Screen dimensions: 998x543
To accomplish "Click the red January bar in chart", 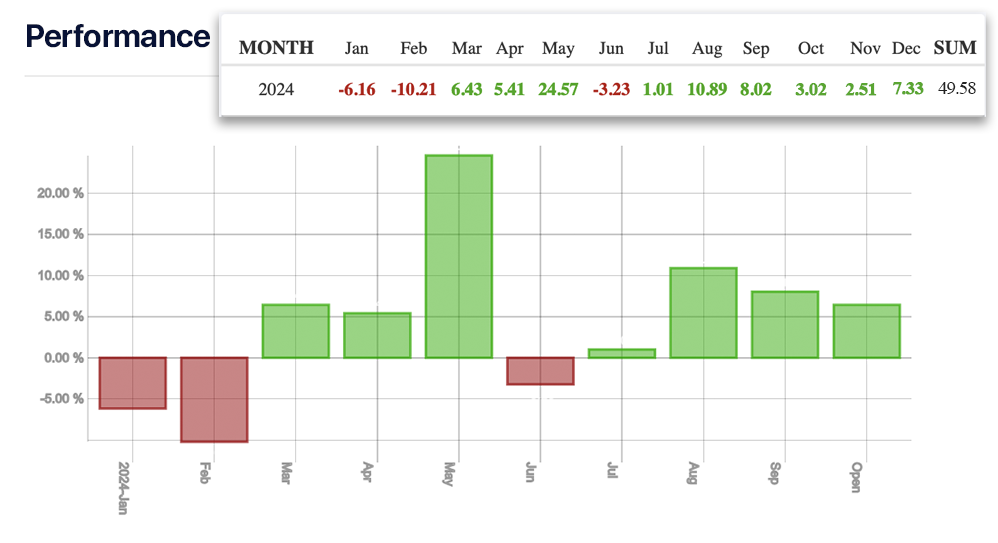I will [132, 383].
